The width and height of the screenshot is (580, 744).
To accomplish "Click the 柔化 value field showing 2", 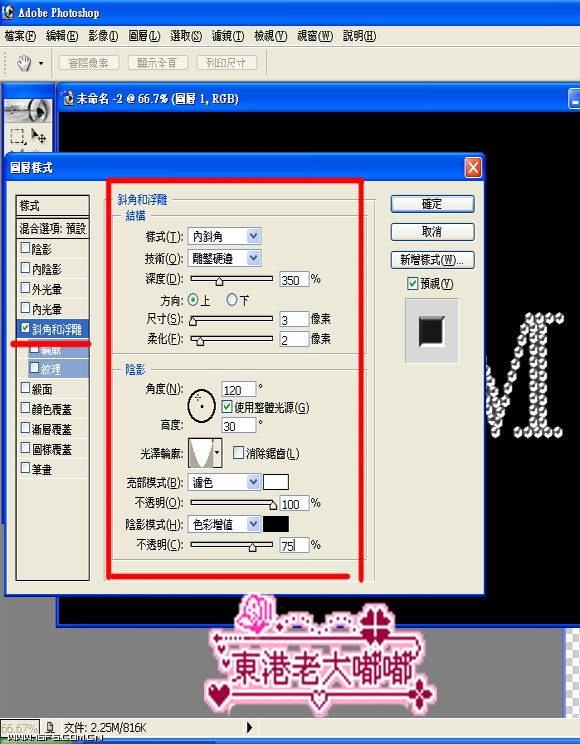I will coord(294,340).
